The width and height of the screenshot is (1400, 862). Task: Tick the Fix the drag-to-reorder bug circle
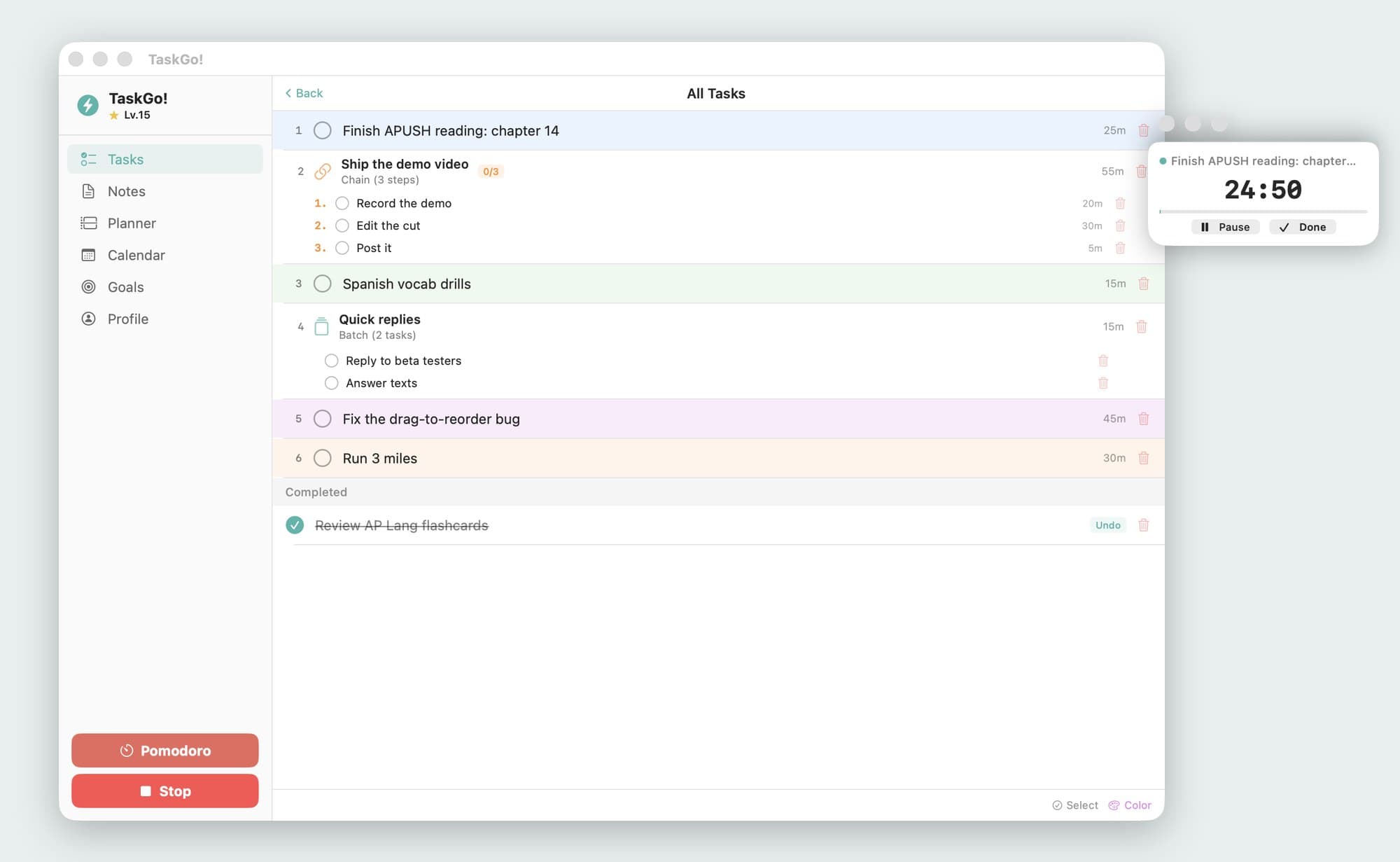coord(322,419)
